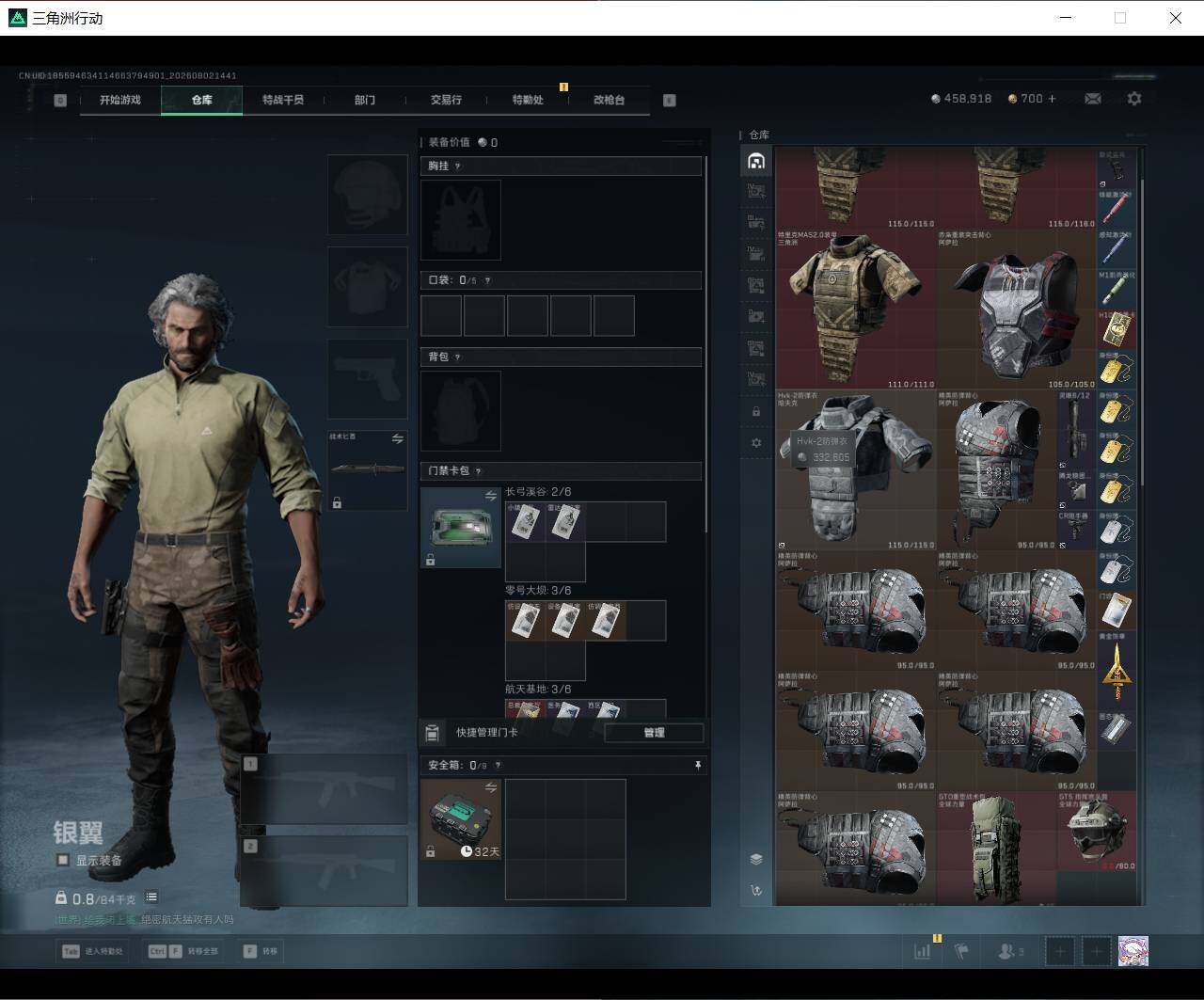Image resolution: width=1204 pixels, height=1000 pixels.
Task: Select the empty helmet equipment slot
Action: pyautogui.click(x=368, y=195)
